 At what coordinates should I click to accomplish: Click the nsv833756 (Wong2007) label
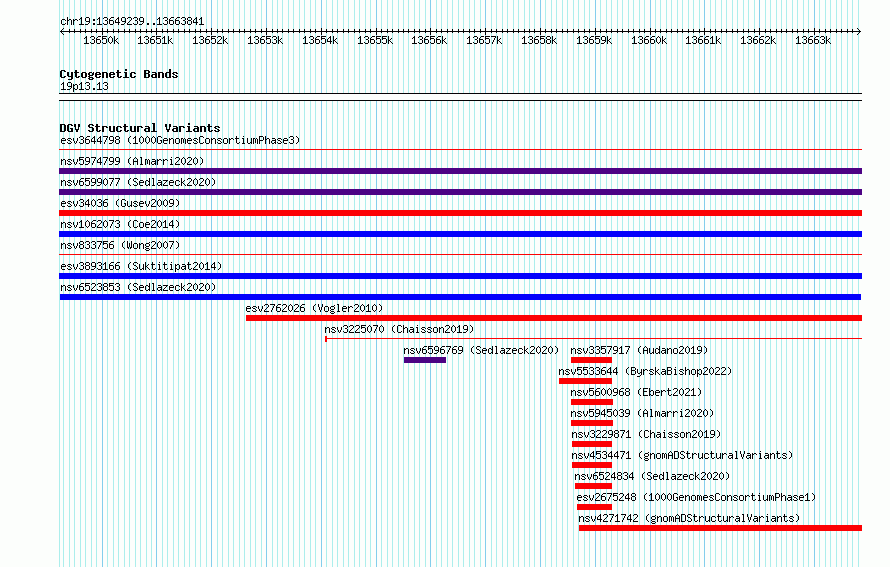point(120,245)
